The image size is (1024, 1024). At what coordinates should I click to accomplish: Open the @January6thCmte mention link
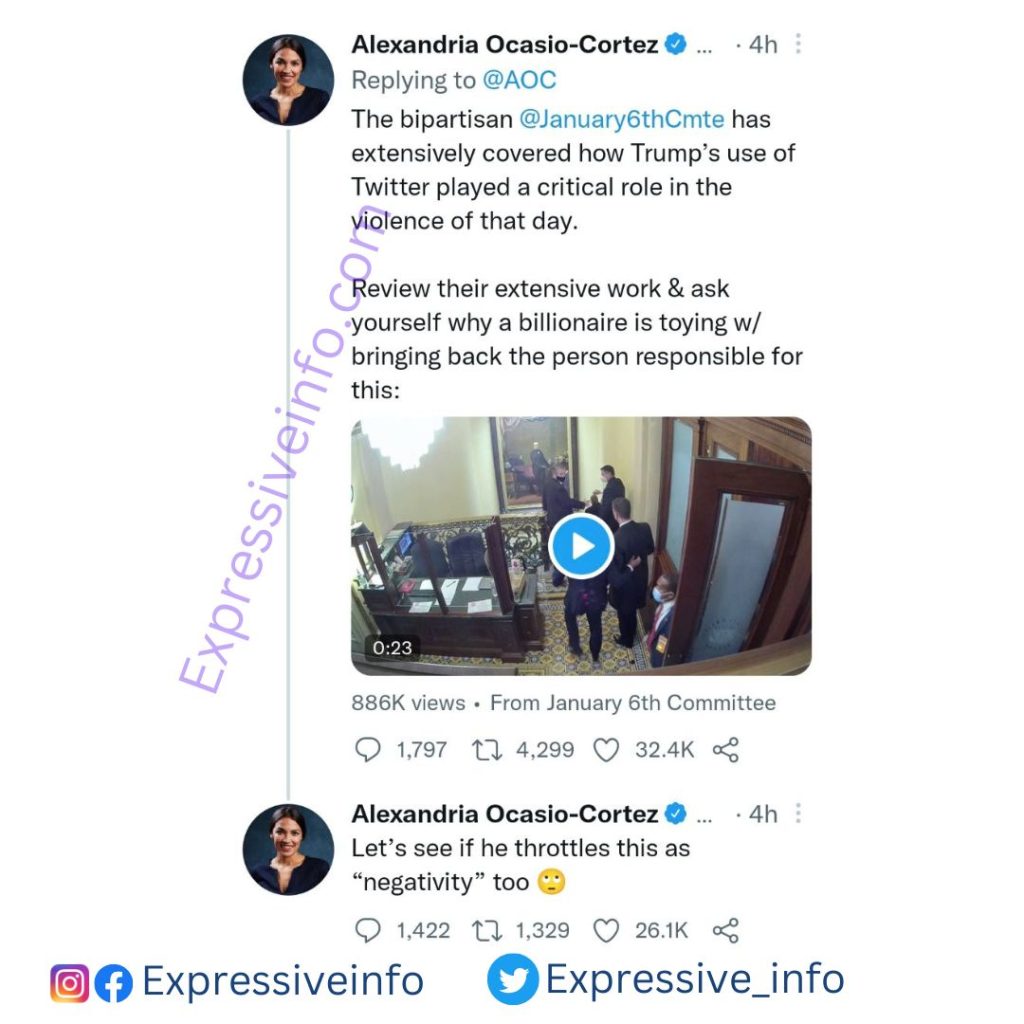click(622, 119)
